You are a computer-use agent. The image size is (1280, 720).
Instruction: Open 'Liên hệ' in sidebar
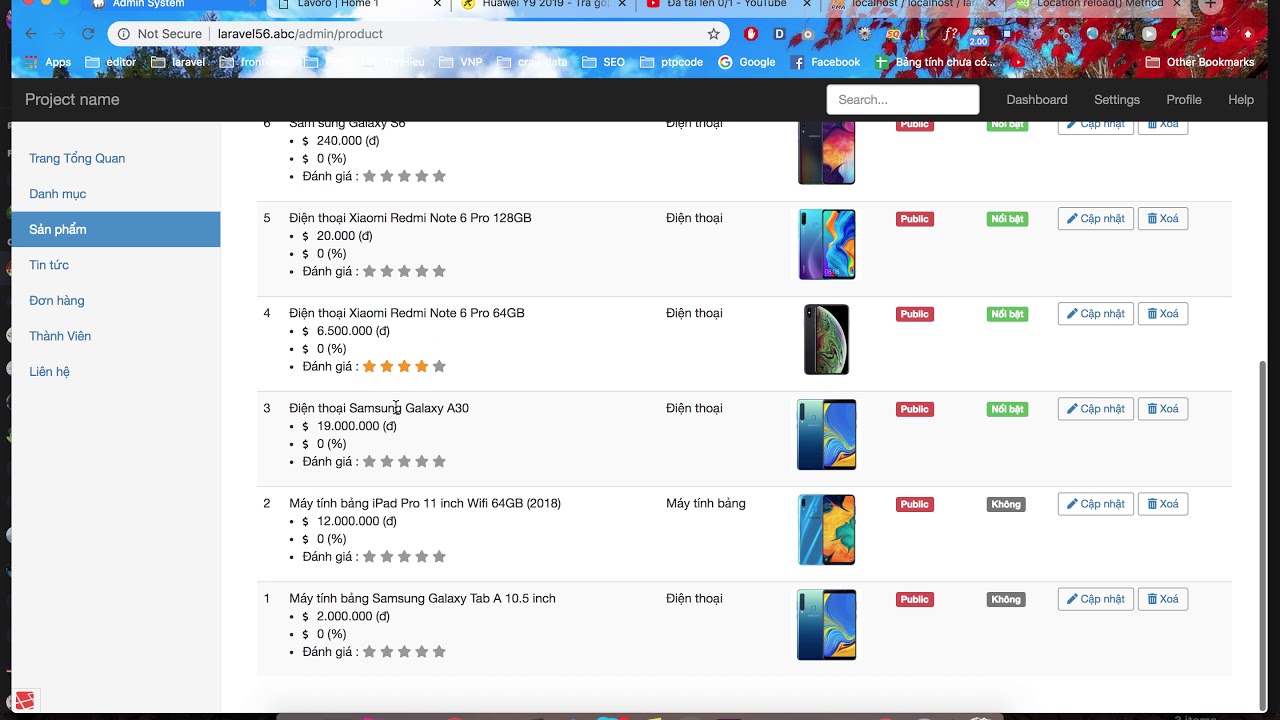pyautogui.click(x=50, y=372)
